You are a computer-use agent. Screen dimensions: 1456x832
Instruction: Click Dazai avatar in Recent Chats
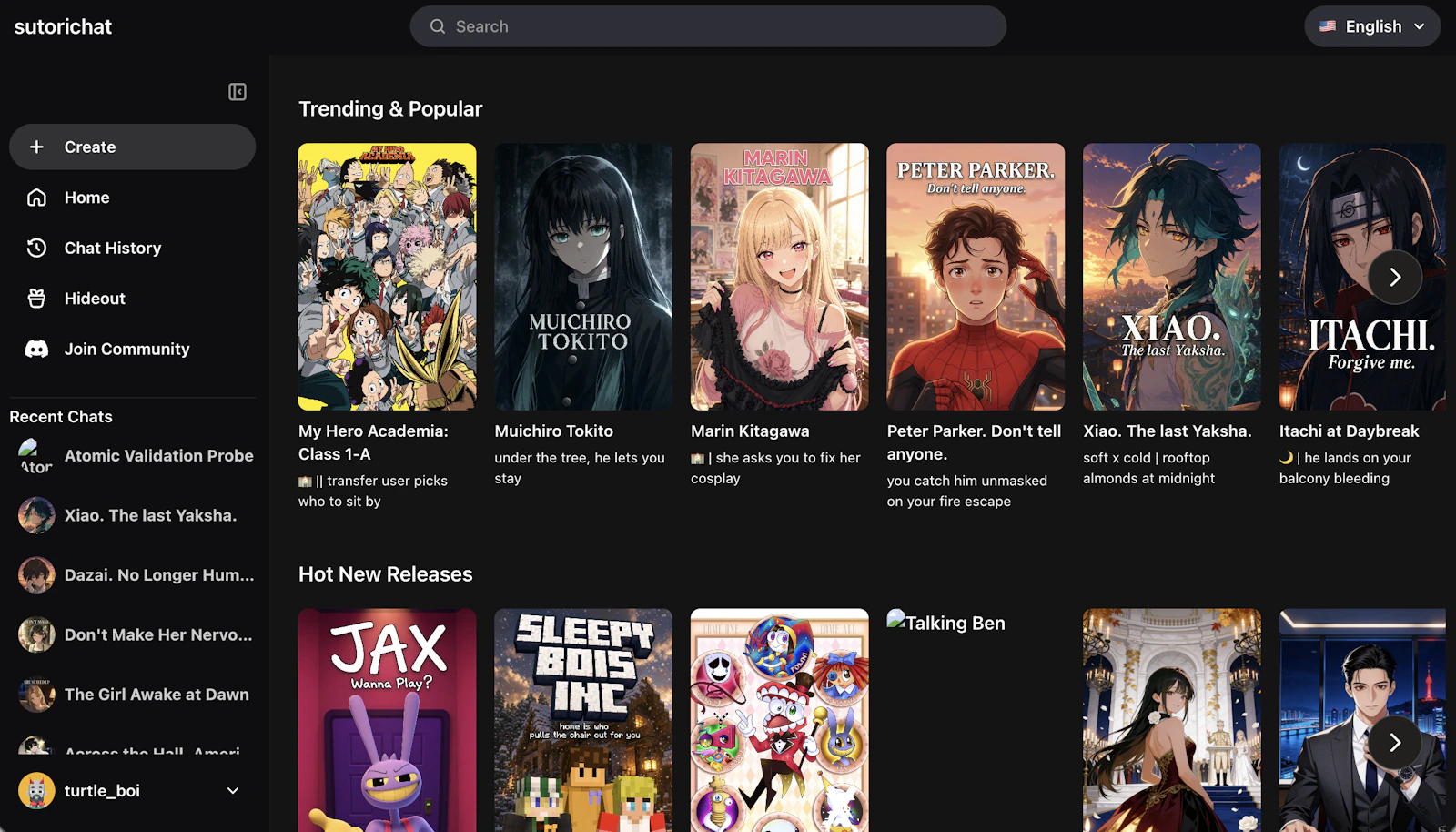coord(36,575)
